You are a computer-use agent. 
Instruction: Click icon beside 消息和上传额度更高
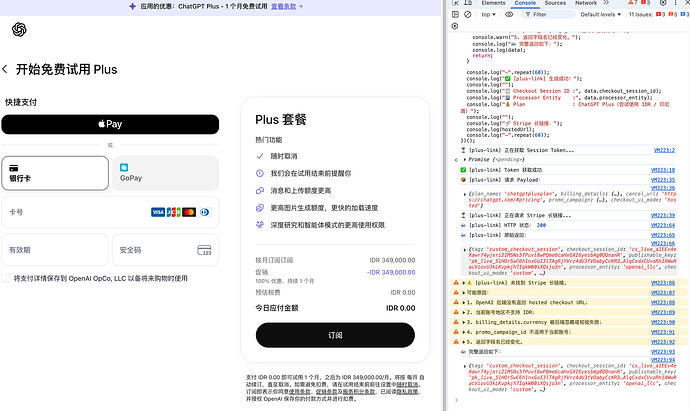(260, 191)
